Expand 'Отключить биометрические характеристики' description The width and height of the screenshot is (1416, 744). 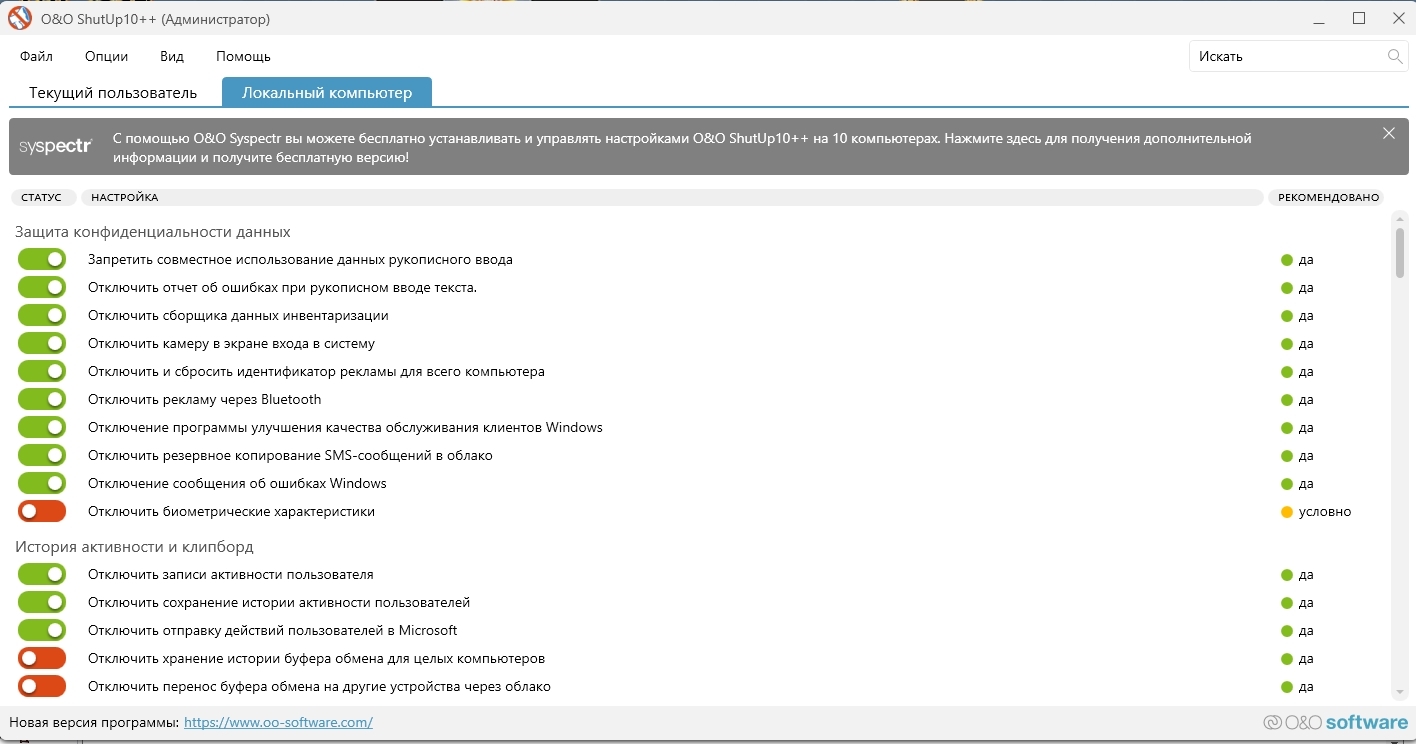[x=231, y=511]
